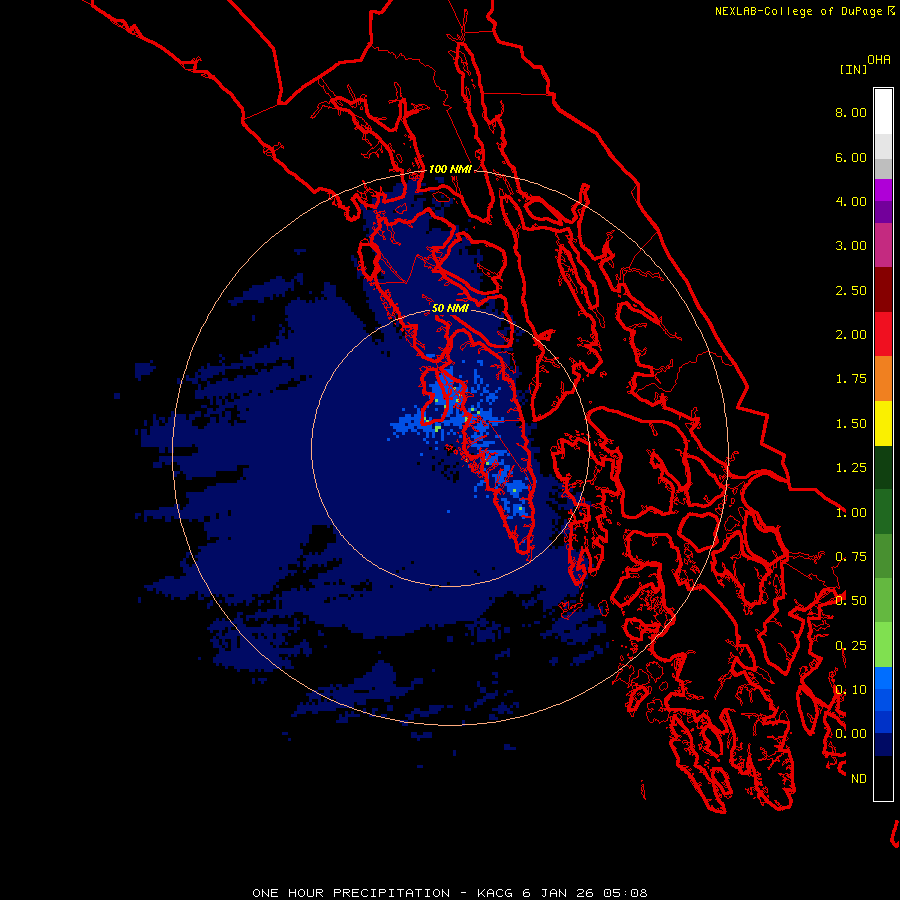Select the 1.75 legend value

click(851, 379)
